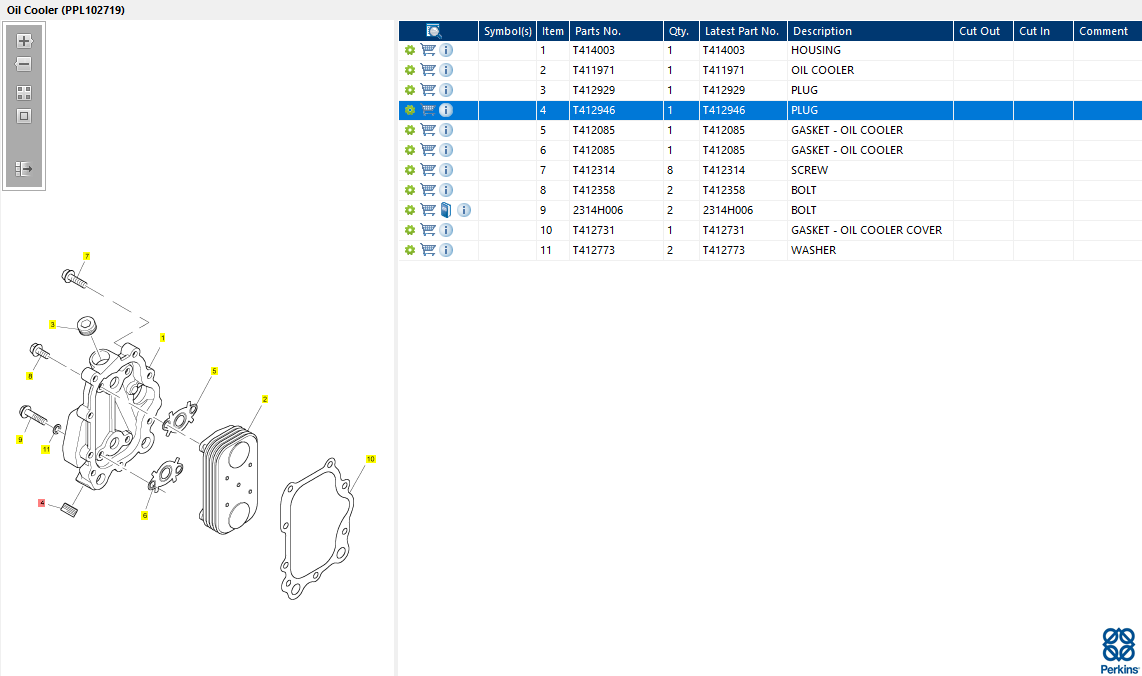Screen dimensions: 1142x676
Task: Select the HOUSING description cell
Action: click(x=870, y=50)
